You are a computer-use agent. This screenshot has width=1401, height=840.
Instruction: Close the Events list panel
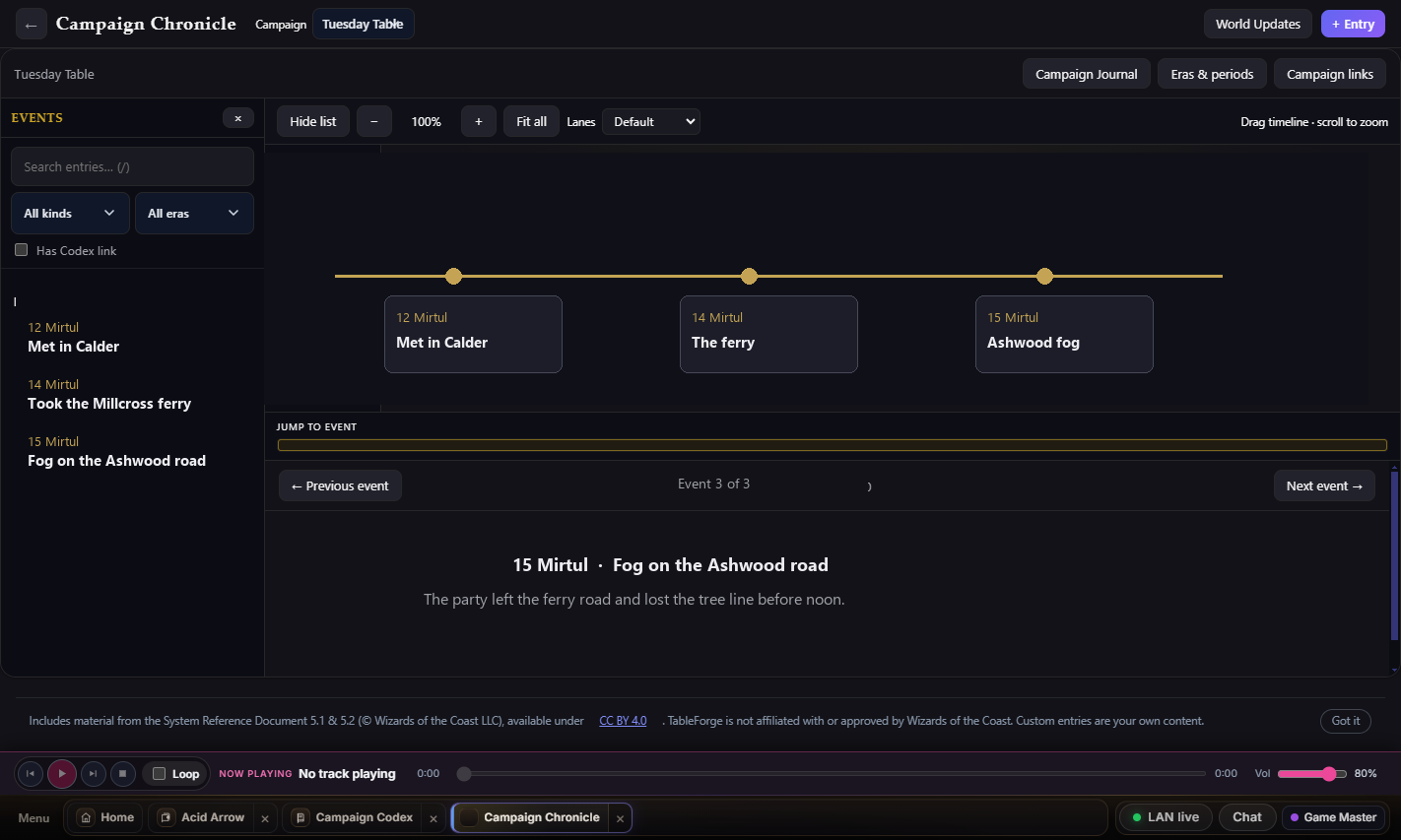point(237,118)
